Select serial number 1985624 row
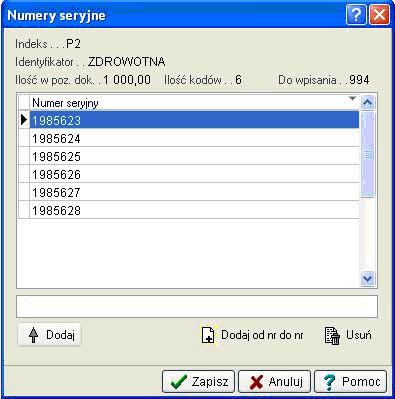Screen dimensions: 395x399 (x=194, y=138)
